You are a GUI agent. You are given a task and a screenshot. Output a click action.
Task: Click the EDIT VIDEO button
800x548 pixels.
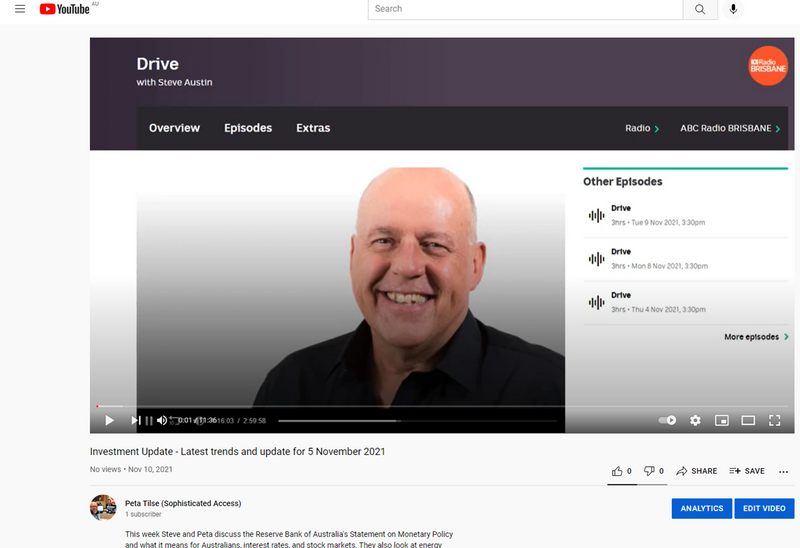pyautogui.click(x=764, y=508)
